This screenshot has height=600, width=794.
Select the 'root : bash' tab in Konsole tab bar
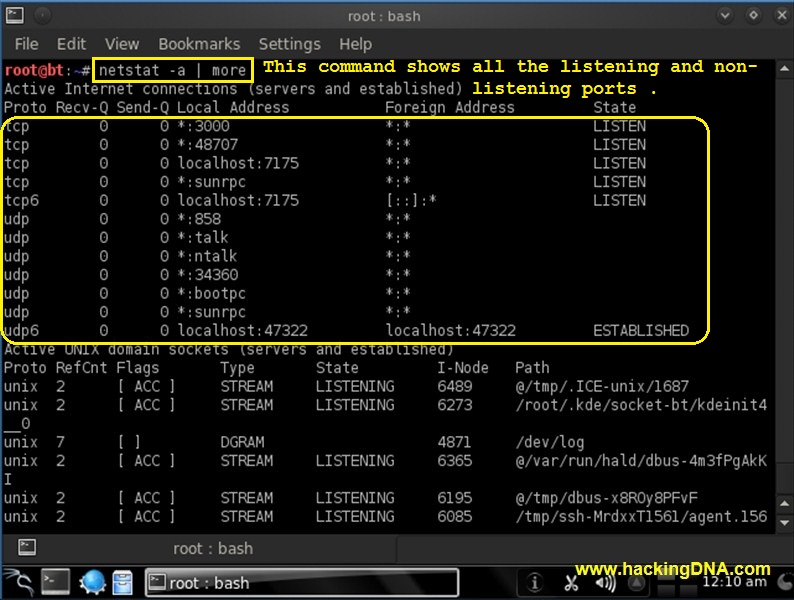point(213,548)
